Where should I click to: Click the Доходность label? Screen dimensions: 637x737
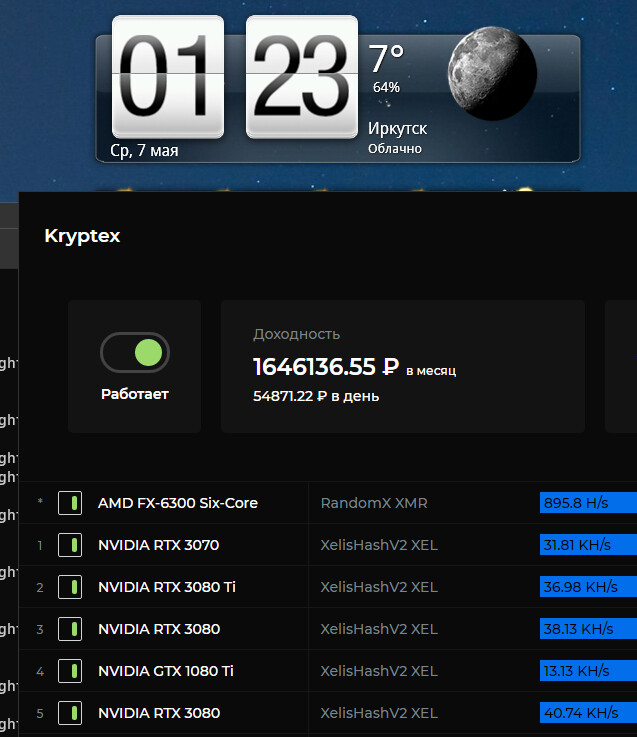click(297, 334)
